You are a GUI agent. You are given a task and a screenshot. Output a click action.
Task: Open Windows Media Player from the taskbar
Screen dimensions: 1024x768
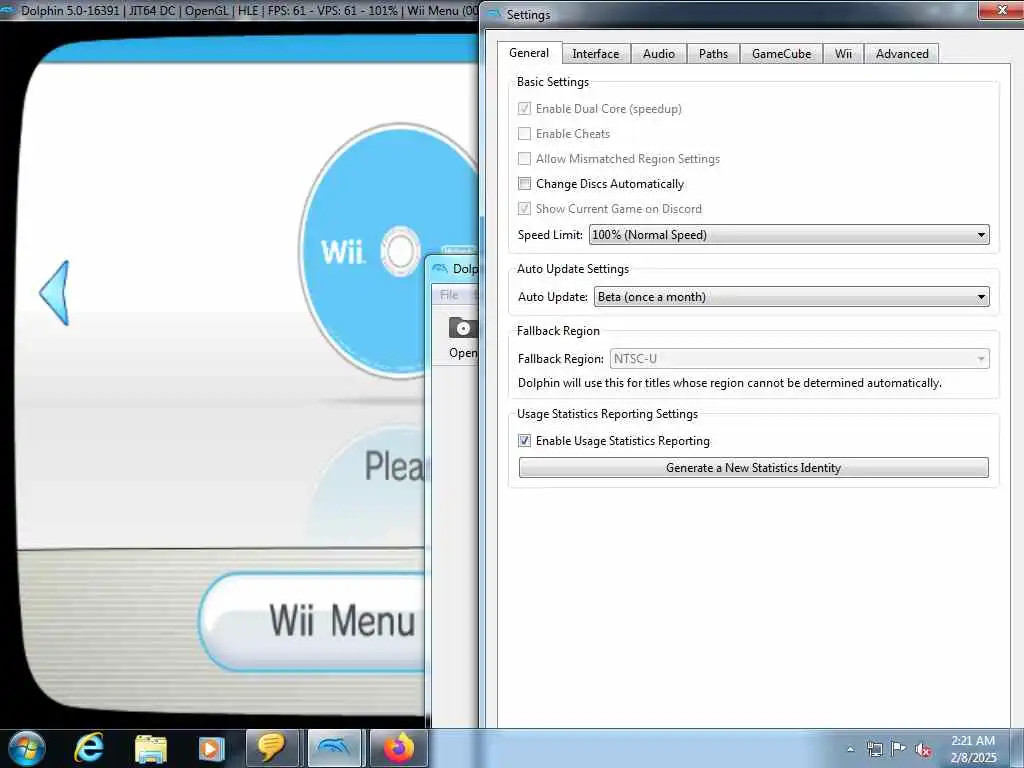(x=211, y=748)
